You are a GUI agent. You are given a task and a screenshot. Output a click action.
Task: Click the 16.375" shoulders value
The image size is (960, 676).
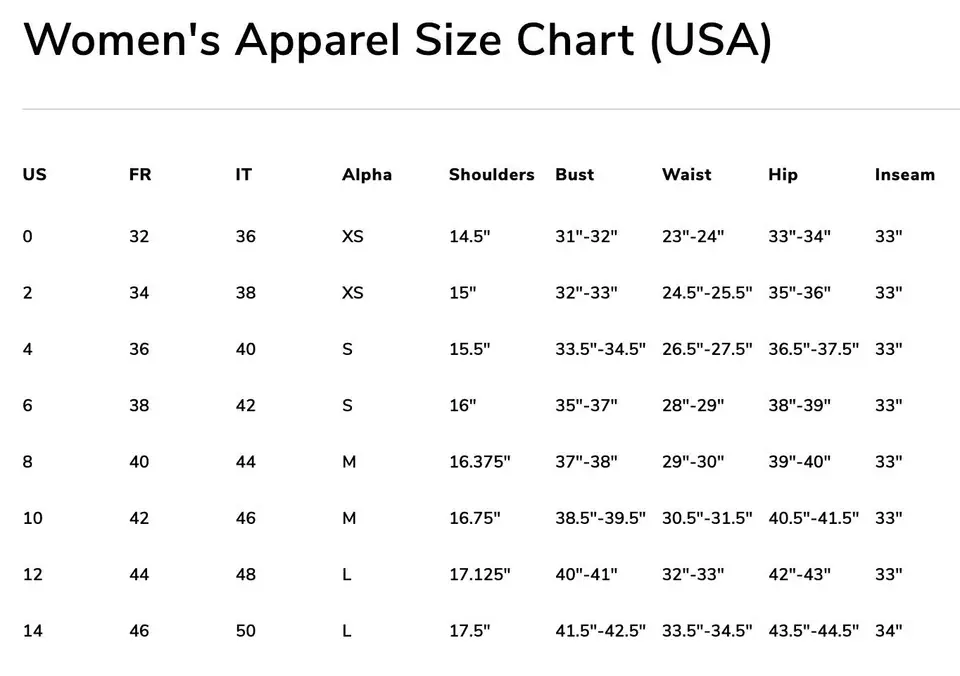(479, 462)
